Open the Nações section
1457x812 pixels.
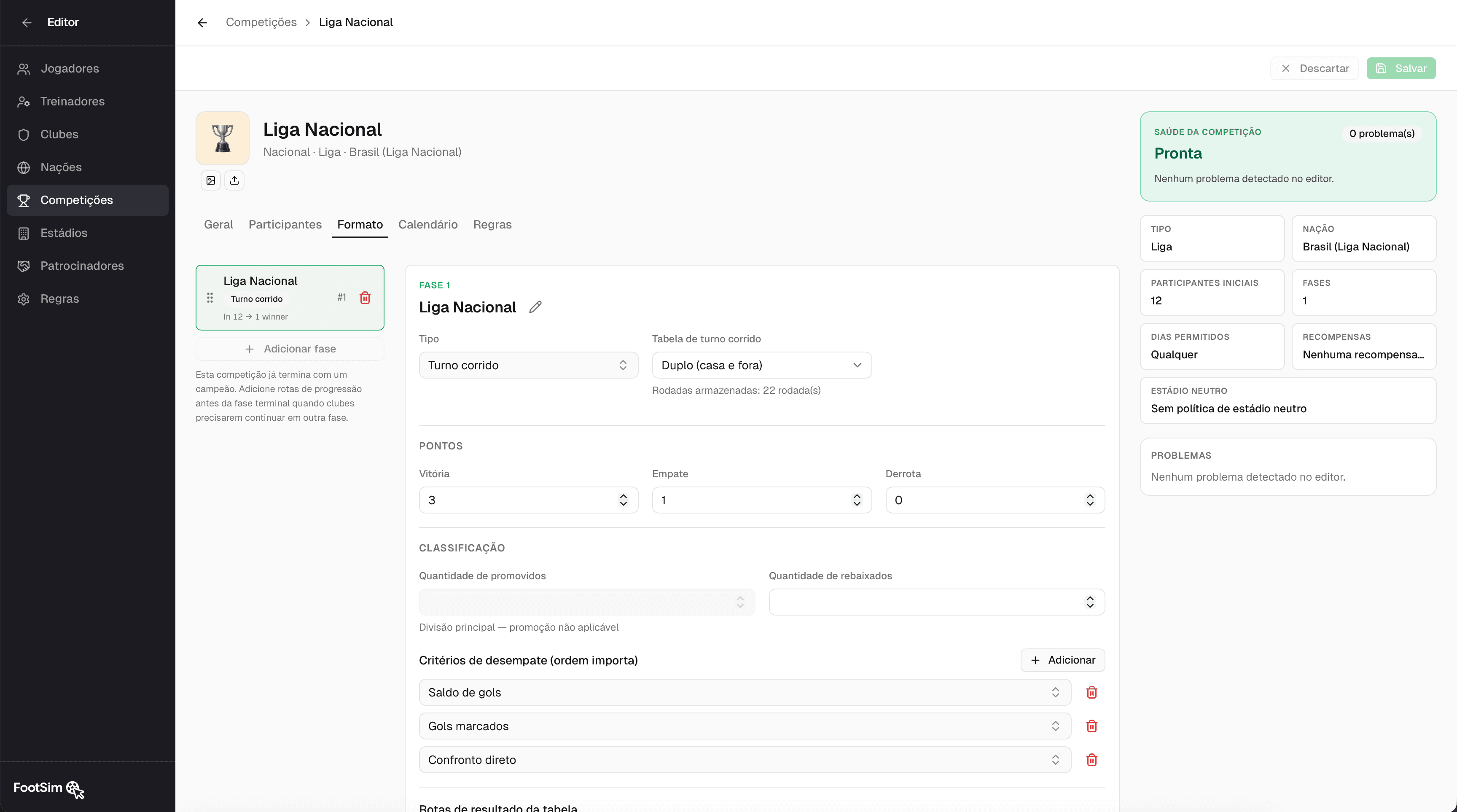(x=88, y=167)
